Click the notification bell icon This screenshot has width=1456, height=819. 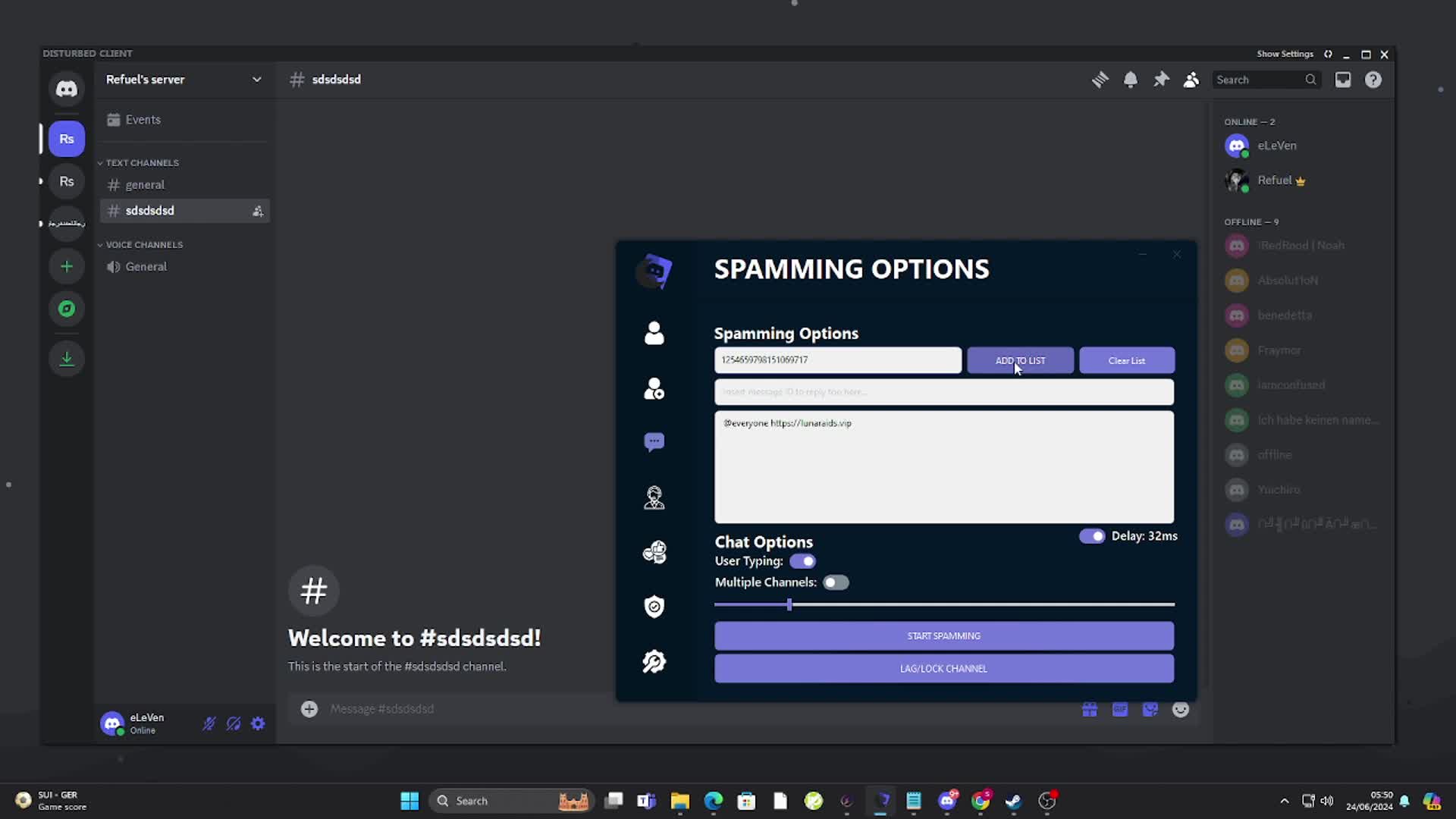pos(1131,79)
